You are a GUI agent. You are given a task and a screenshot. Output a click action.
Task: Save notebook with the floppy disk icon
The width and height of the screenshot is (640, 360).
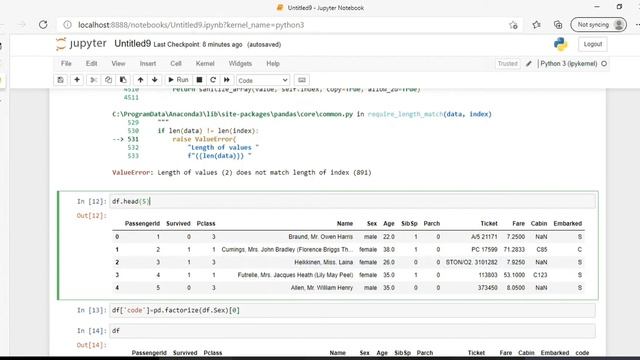(x=60, y=80)
